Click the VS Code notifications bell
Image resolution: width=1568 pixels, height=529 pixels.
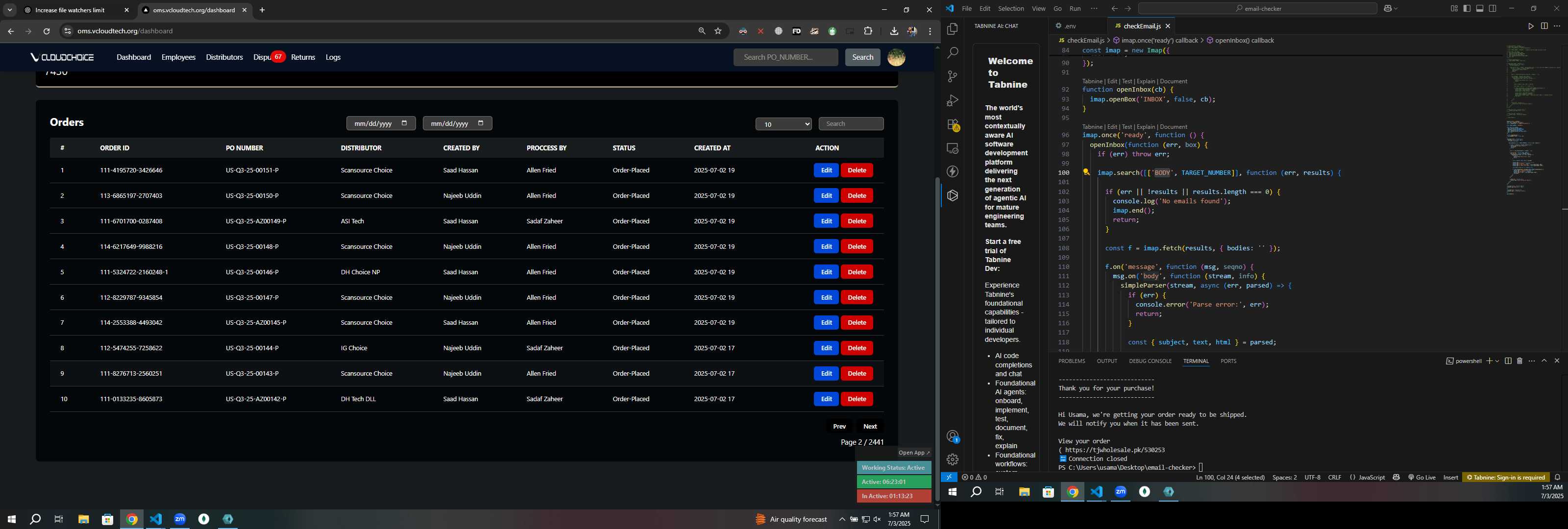(x=1558, y=477)
